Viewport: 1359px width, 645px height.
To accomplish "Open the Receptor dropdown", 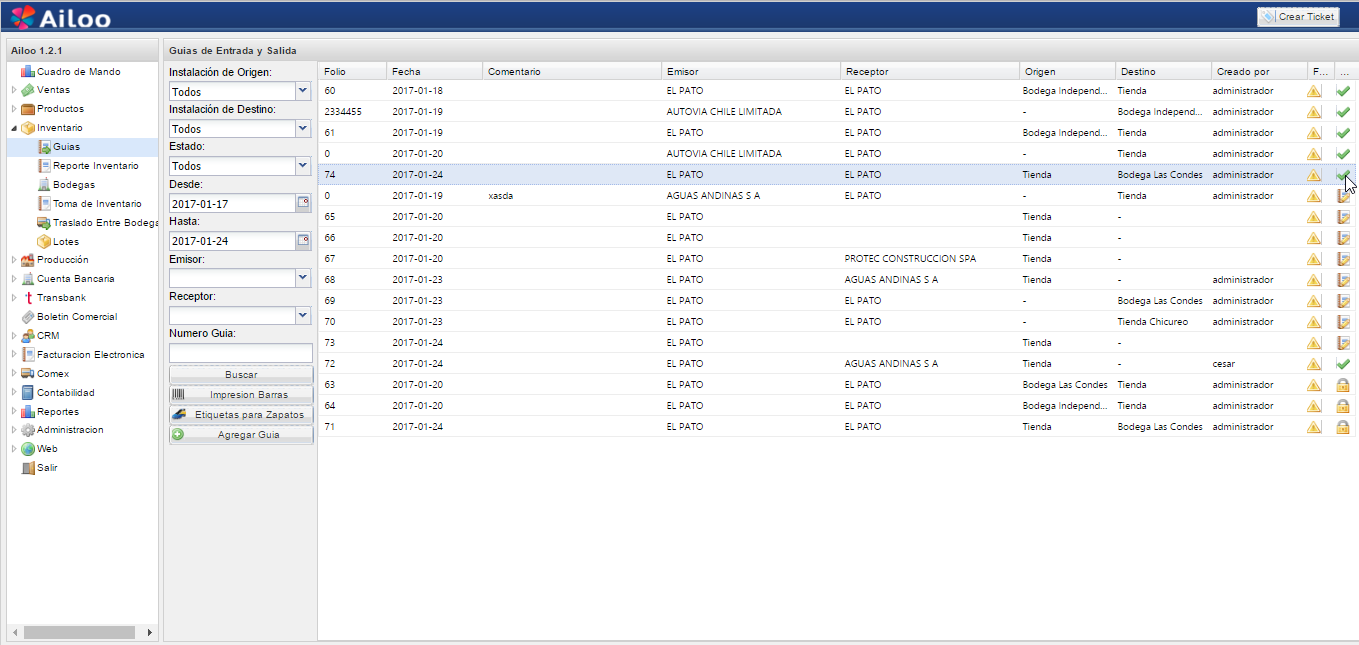I will pos(303,316).
